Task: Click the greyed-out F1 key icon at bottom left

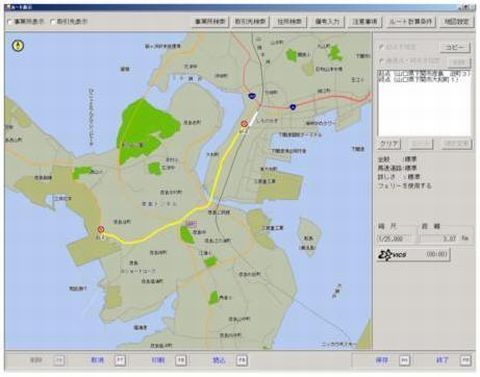Action: pyautogui.click(x=59, y=360)
